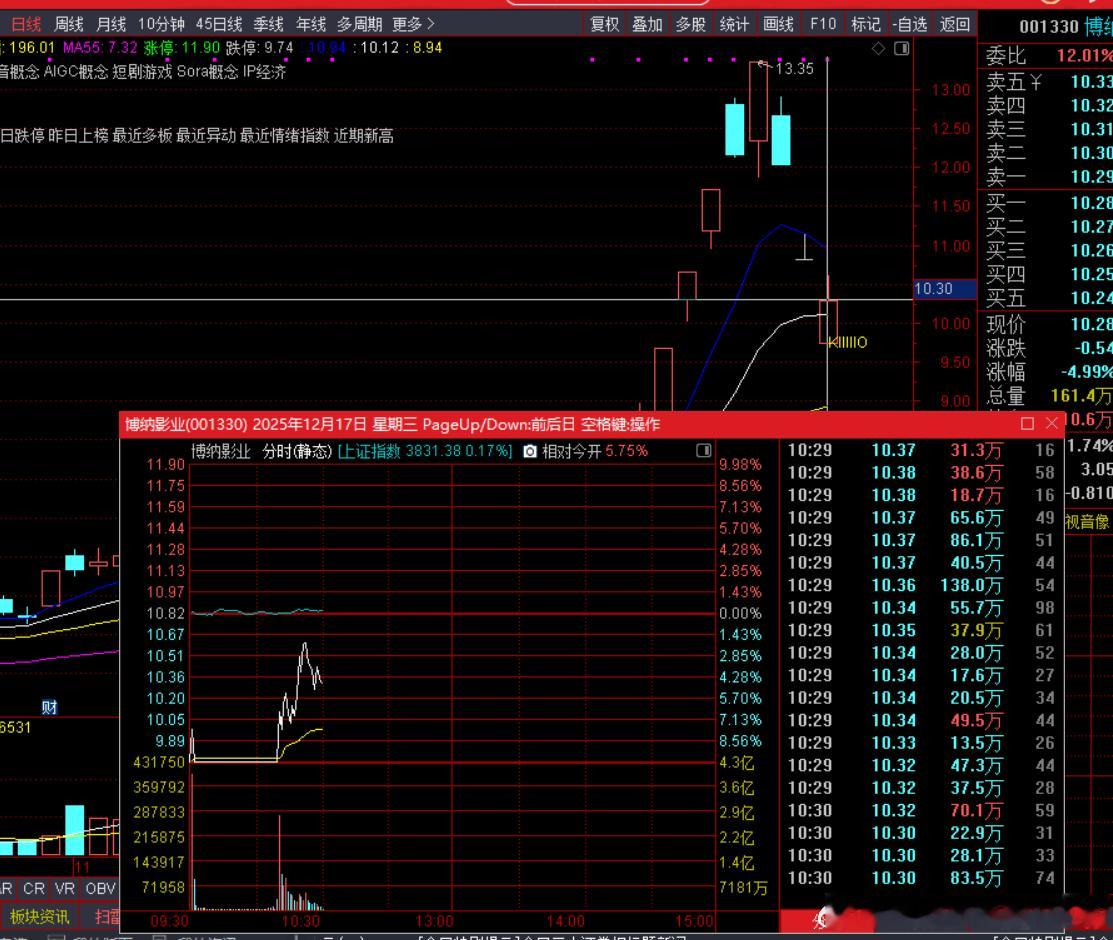This screenshot has height=940, width=1113.
Task: Click the 分时(静态) mode label
Action: coord(297,451)
